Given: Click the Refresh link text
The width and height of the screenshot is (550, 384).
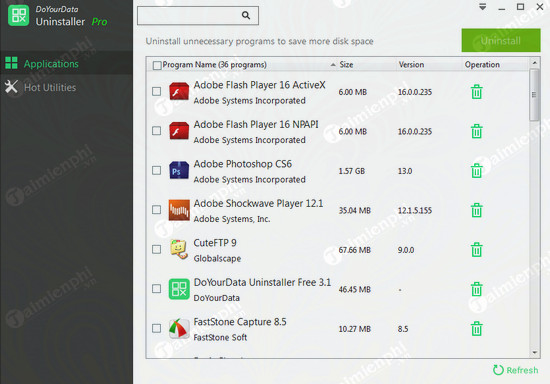Looking at the screenshot, I should tap(522, 370).
